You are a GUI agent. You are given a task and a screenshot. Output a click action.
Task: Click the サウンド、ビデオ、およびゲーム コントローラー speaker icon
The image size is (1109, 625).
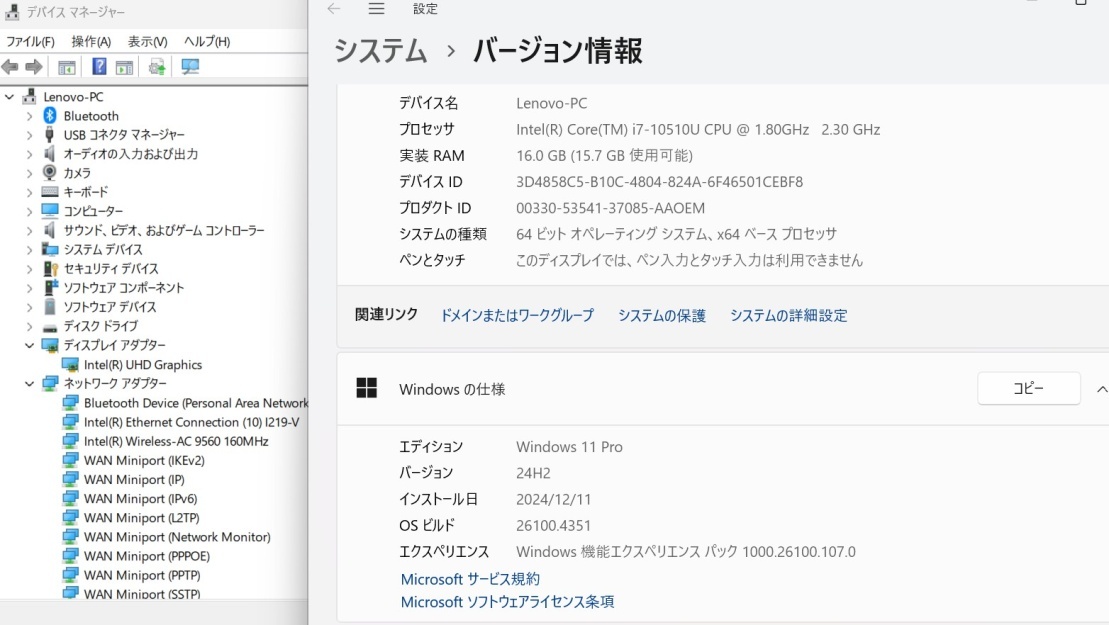coord(50,230)
